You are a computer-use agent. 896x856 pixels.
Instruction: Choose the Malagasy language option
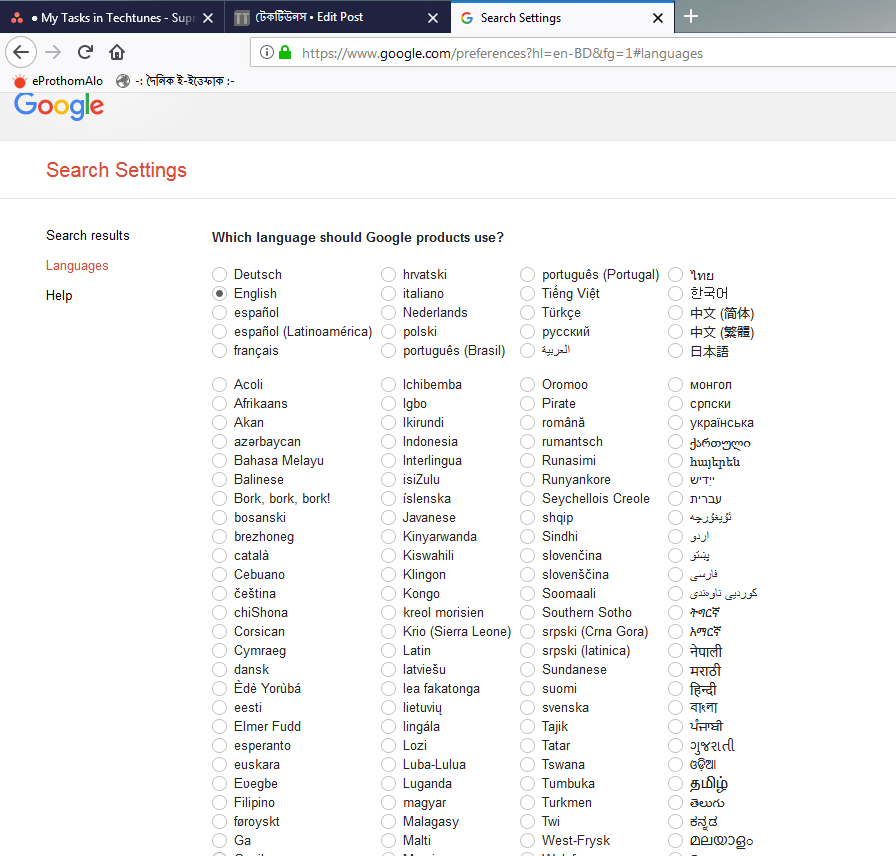[389, 822]
